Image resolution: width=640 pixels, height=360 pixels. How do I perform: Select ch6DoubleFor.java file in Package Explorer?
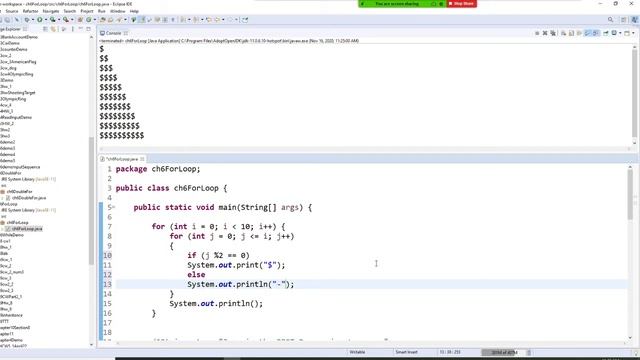pyautogui.click(x=29, y=198)
